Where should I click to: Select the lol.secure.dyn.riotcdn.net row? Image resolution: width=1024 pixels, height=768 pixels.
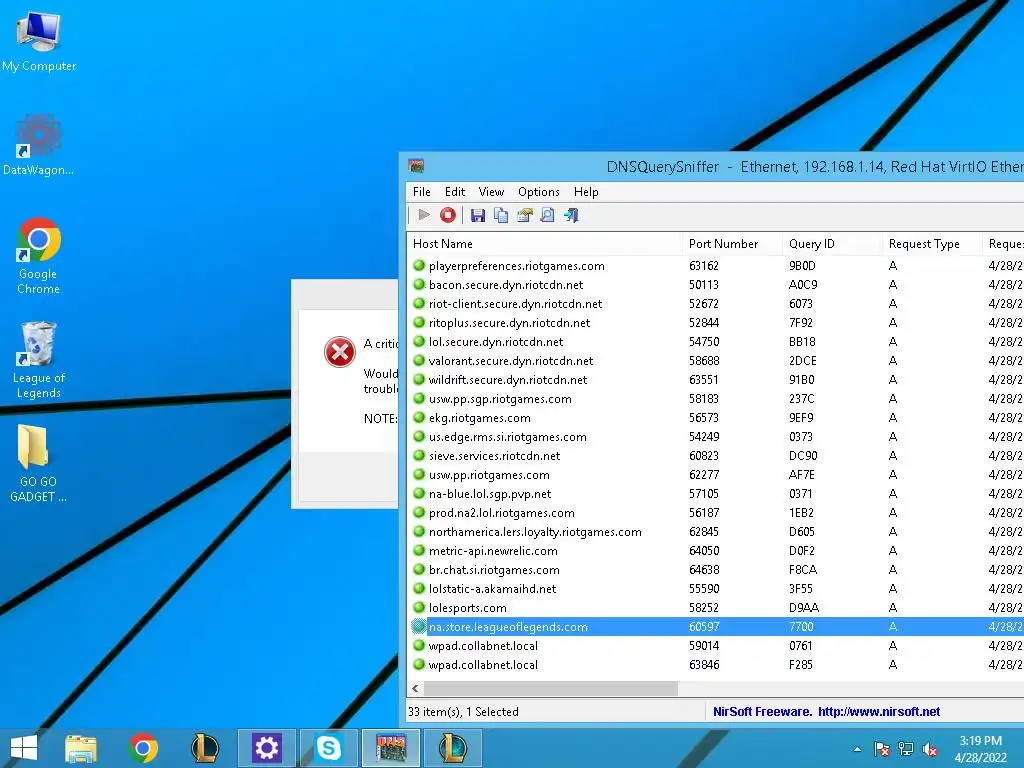point(715,342)
